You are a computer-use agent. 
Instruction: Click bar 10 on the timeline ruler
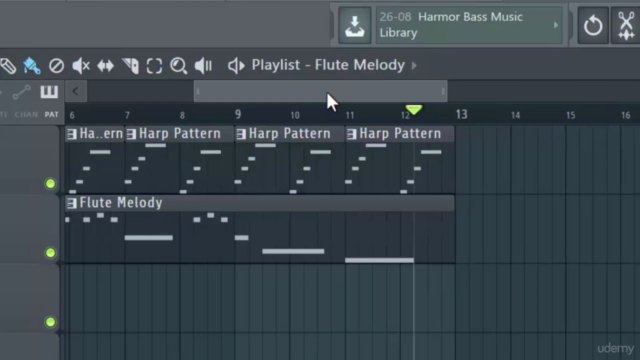pyautogui.click(x=295, y=115)
